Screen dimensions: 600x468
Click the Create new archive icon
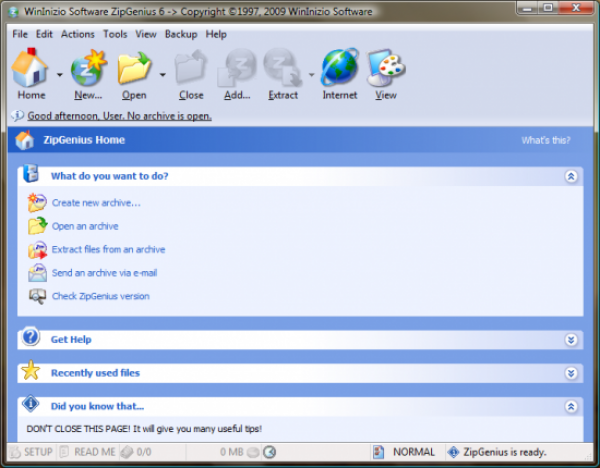tap(37, 202)
